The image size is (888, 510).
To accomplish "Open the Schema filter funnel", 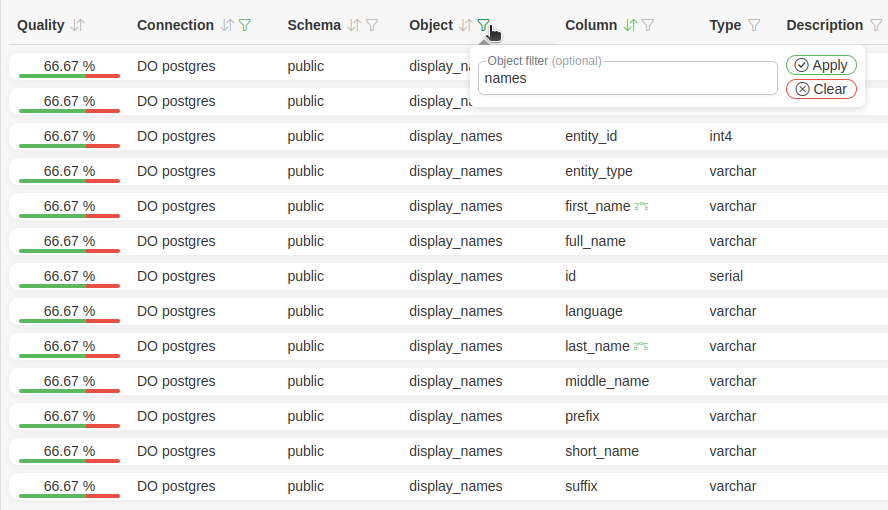I will click(371, 25).
